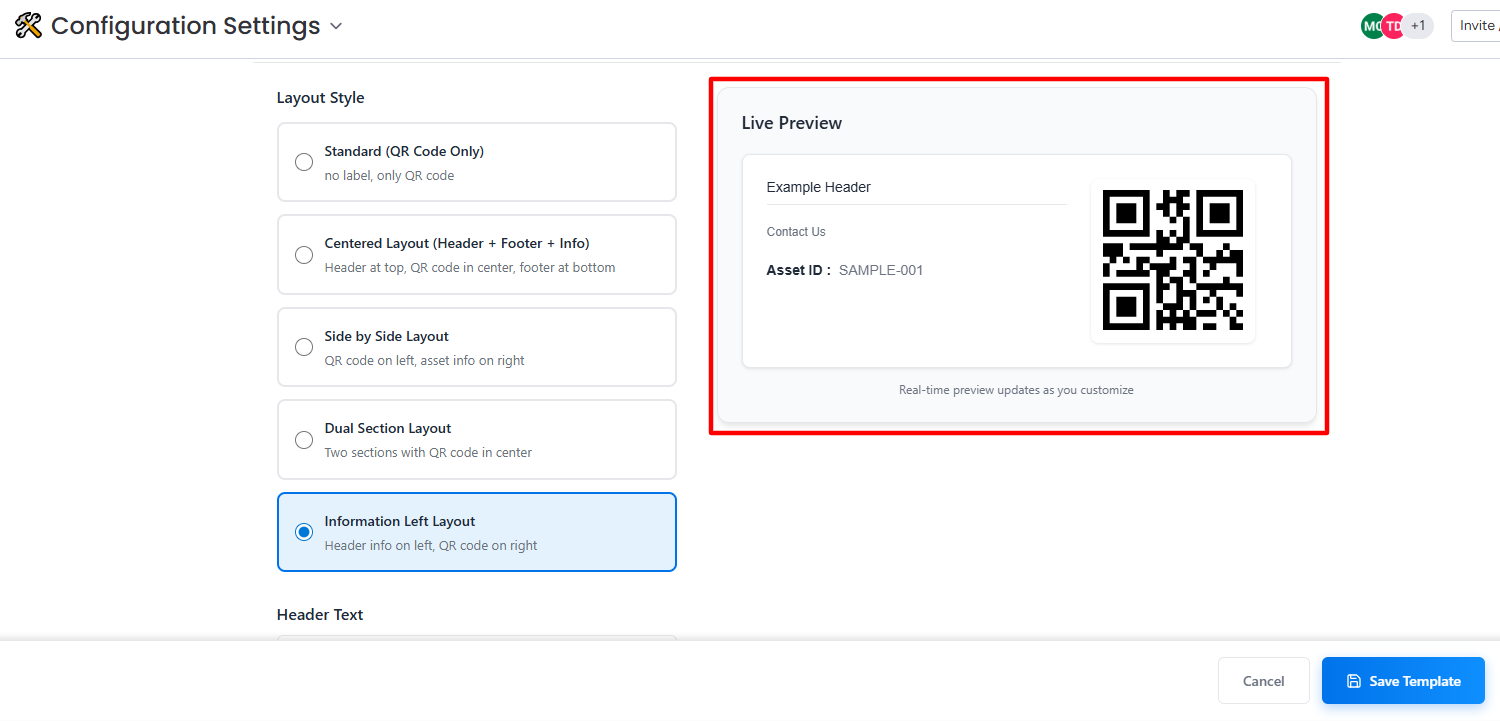The image size is (1500, 721).
Task: Click the QR code preview image
Action: (x=1173, y=260)
